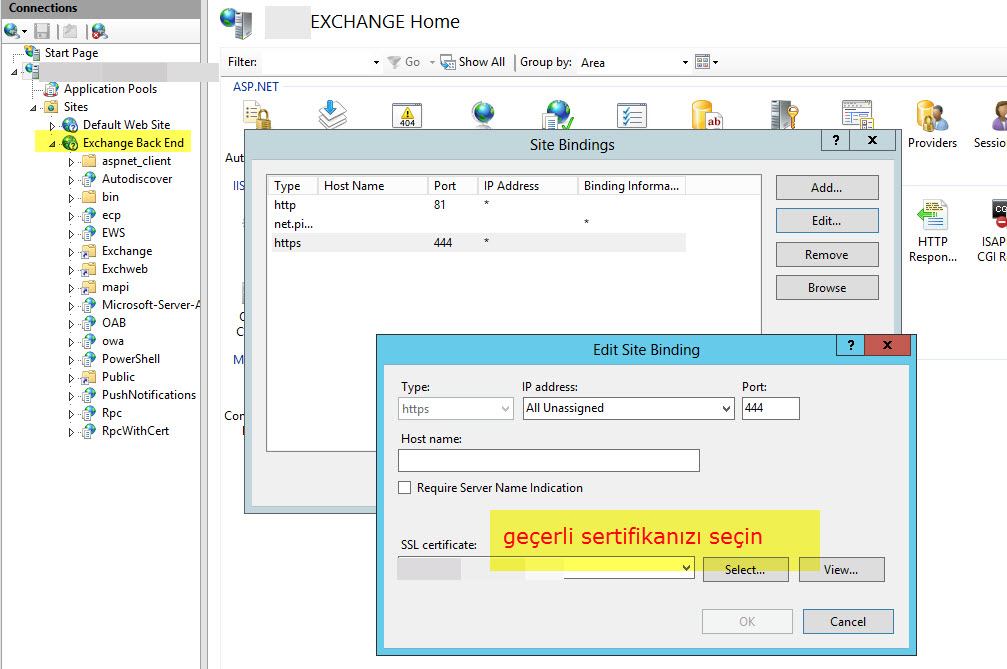Select Application Pools in the tree
This screenshot has width=1007, height=669.
point(110,89)
